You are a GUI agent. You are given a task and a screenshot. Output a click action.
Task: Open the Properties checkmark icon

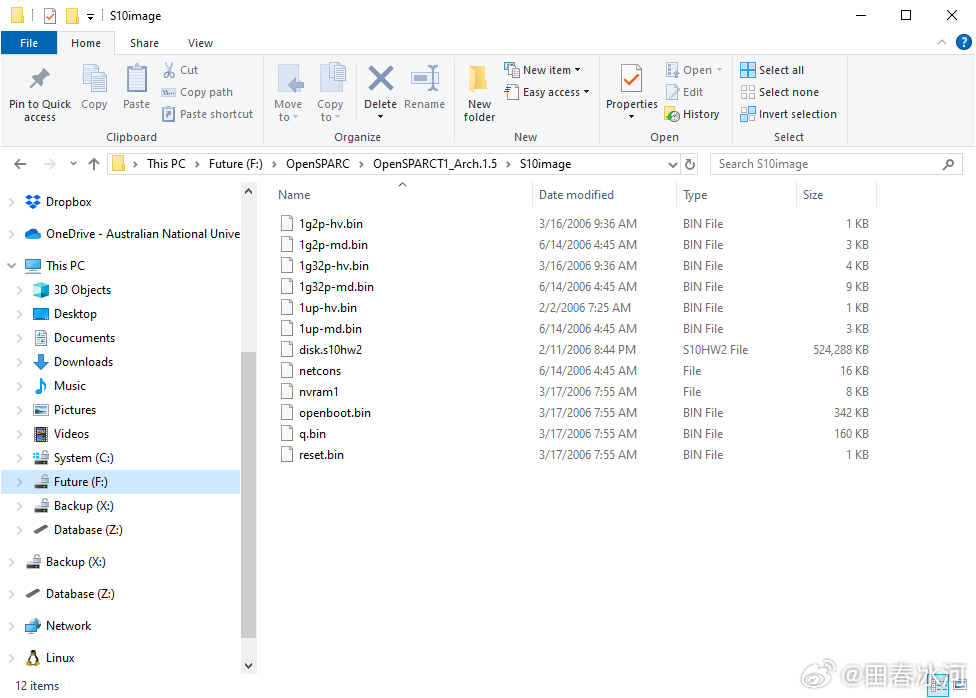tap(631, 79)
